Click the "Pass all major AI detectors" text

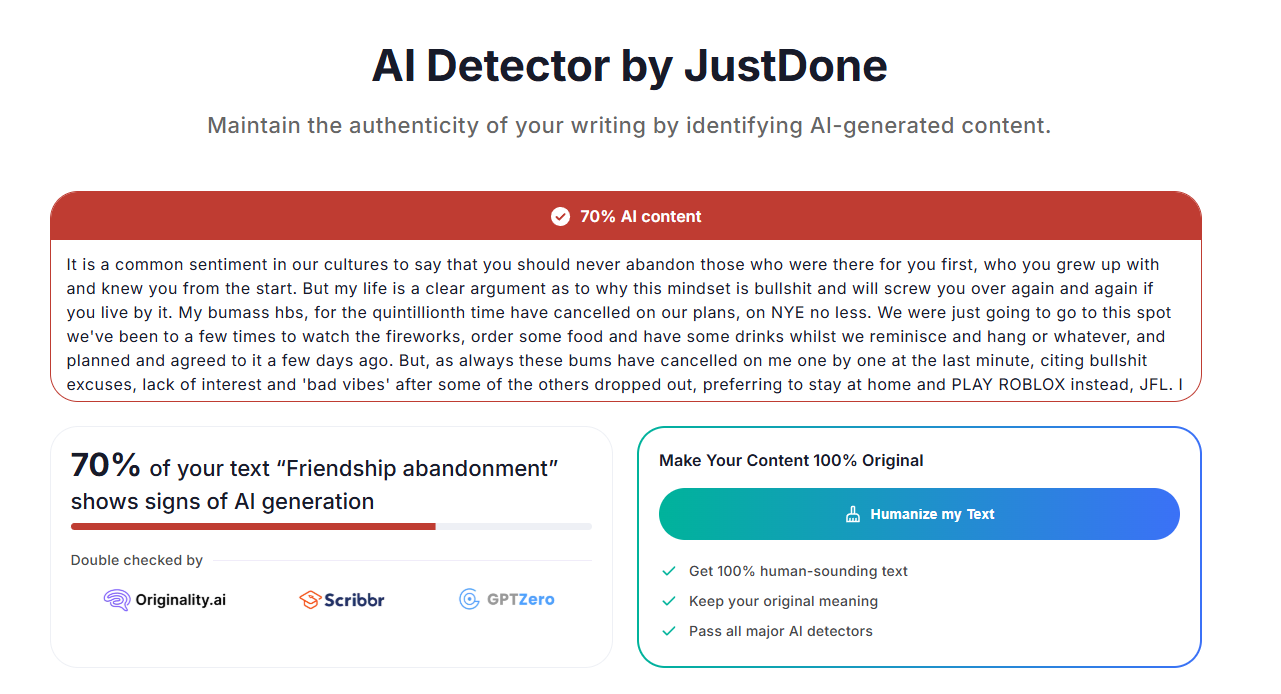[x=780, y=631]
